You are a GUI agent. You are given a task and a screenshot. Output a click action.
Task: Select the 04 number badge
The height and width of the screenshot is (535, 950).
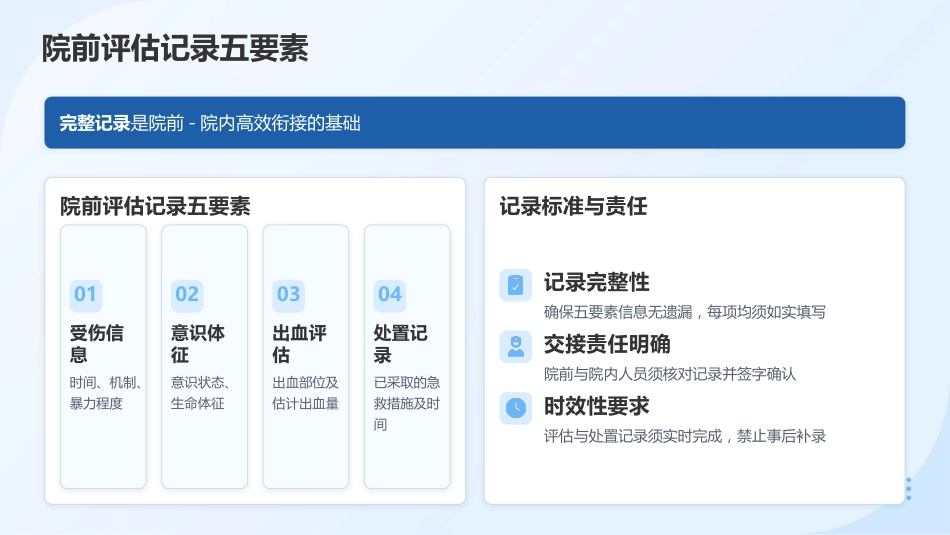(390, 294)
